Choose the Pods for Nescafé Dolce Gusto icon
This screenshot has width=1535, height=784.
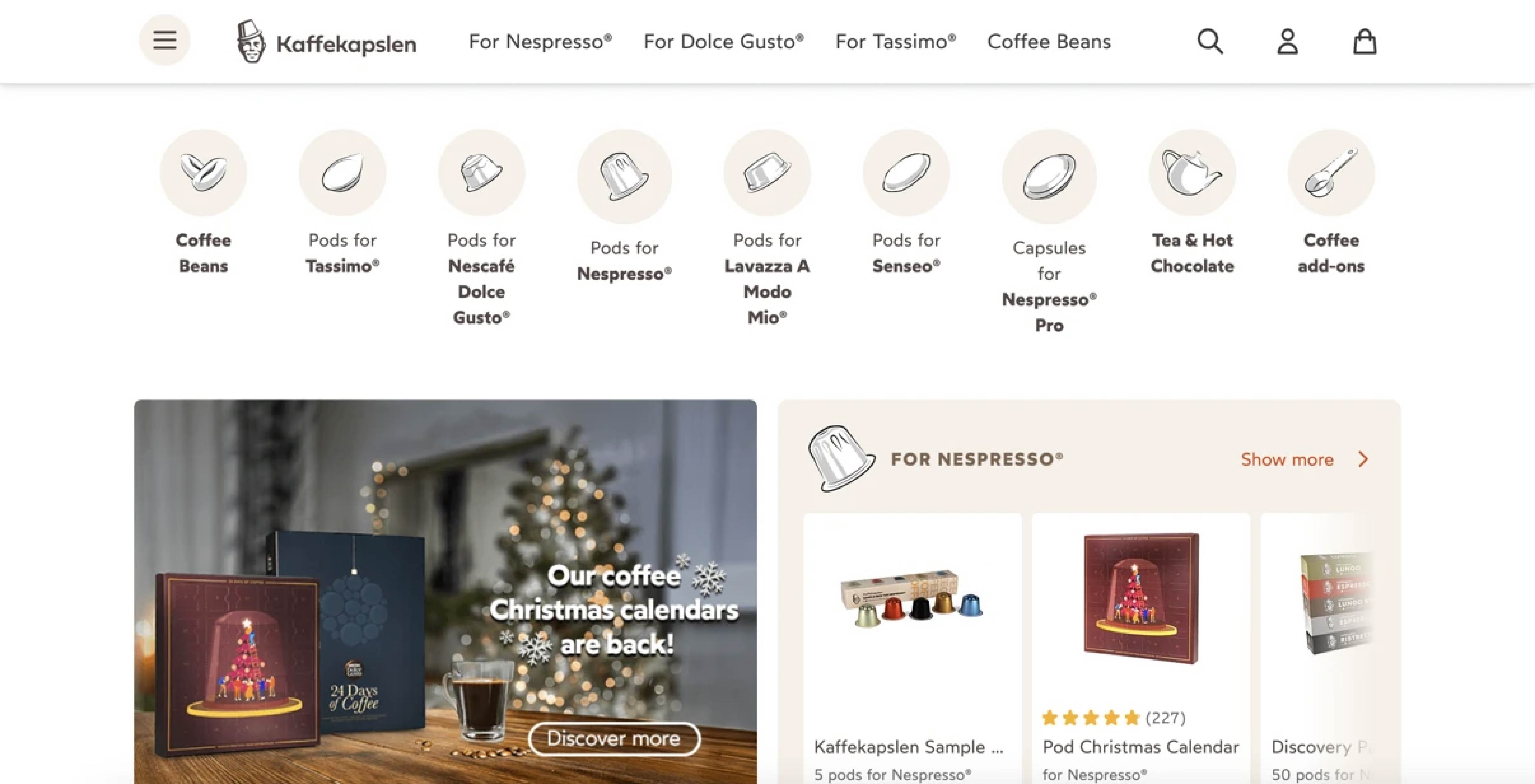481,173
